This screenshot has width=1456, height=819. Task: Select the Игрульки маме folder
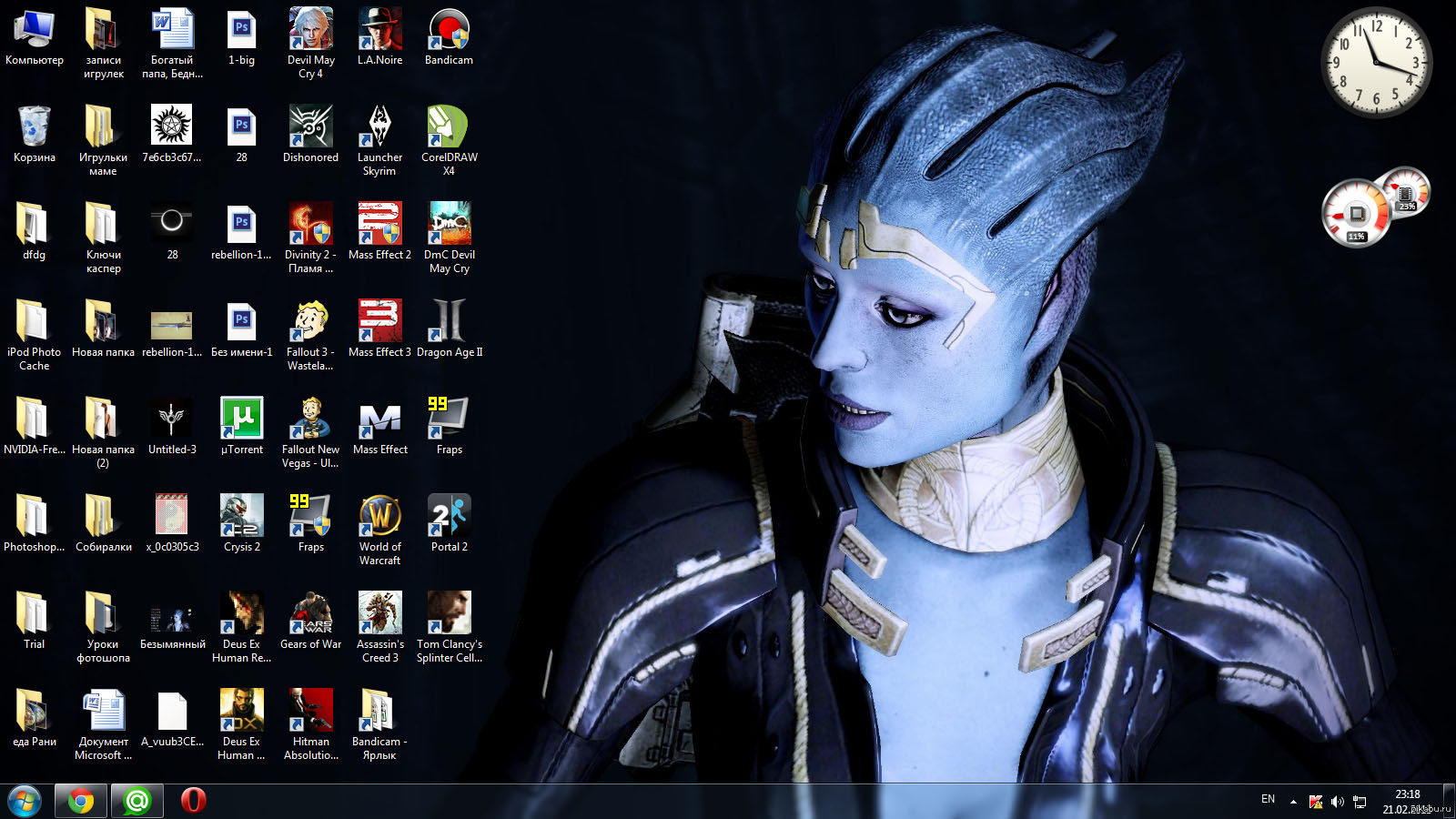coord(104,140)
